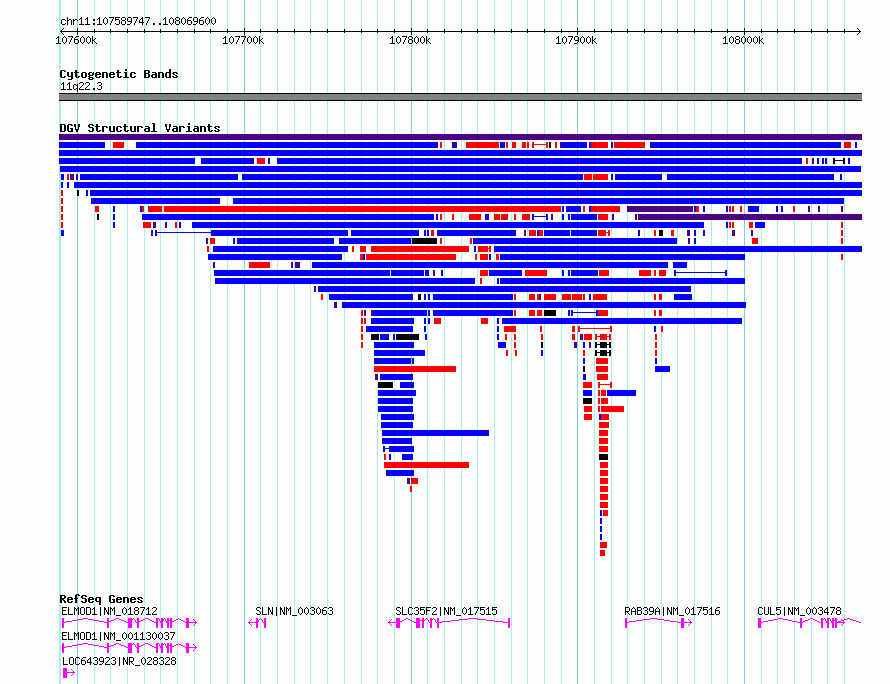The height and width of the screenshot is (684, 890).
Task: Click the SLN gene glyph
Action: [257, 623]
